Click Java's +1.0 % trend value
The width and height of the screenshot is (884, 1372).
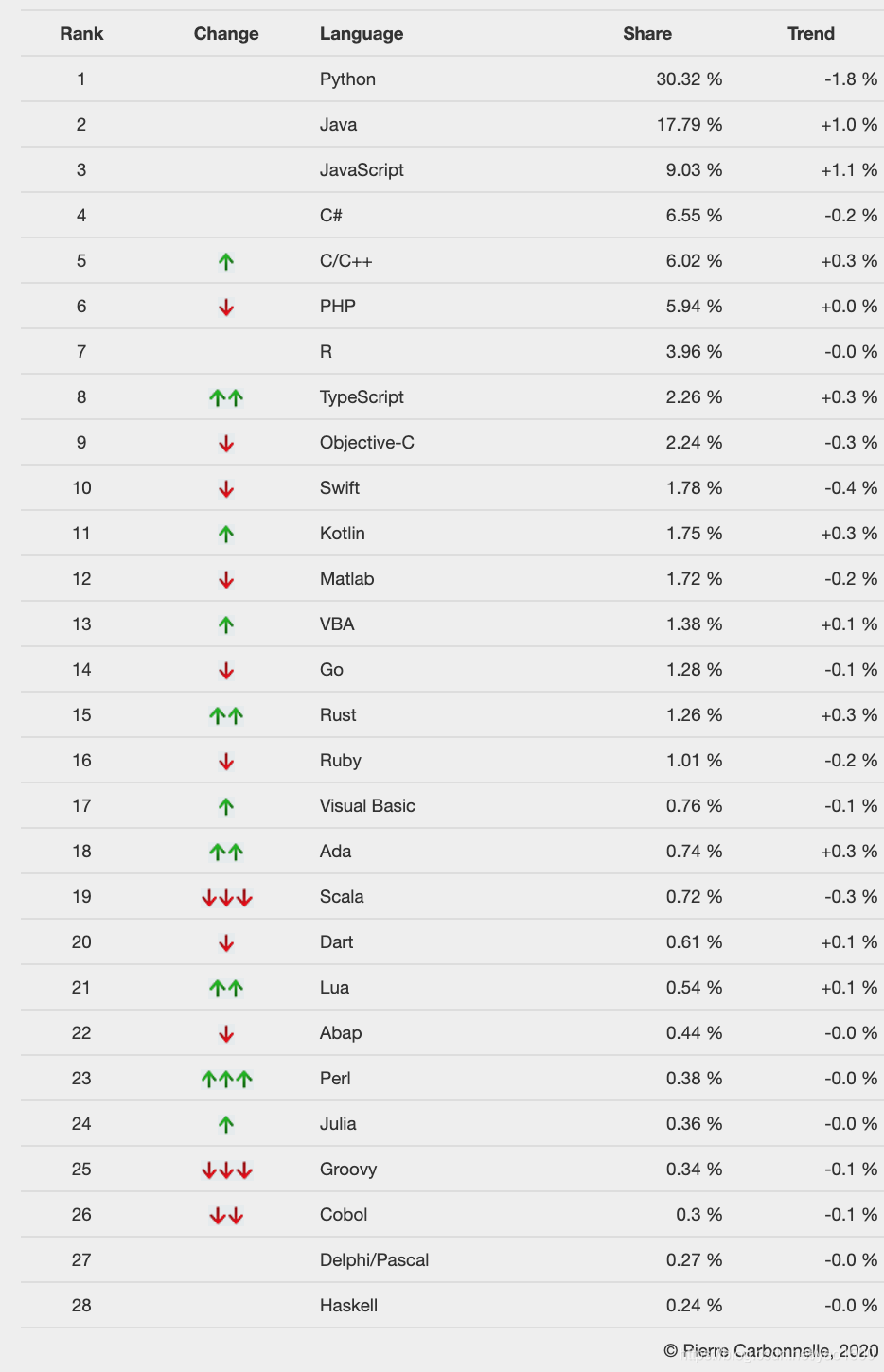[849, 125]
